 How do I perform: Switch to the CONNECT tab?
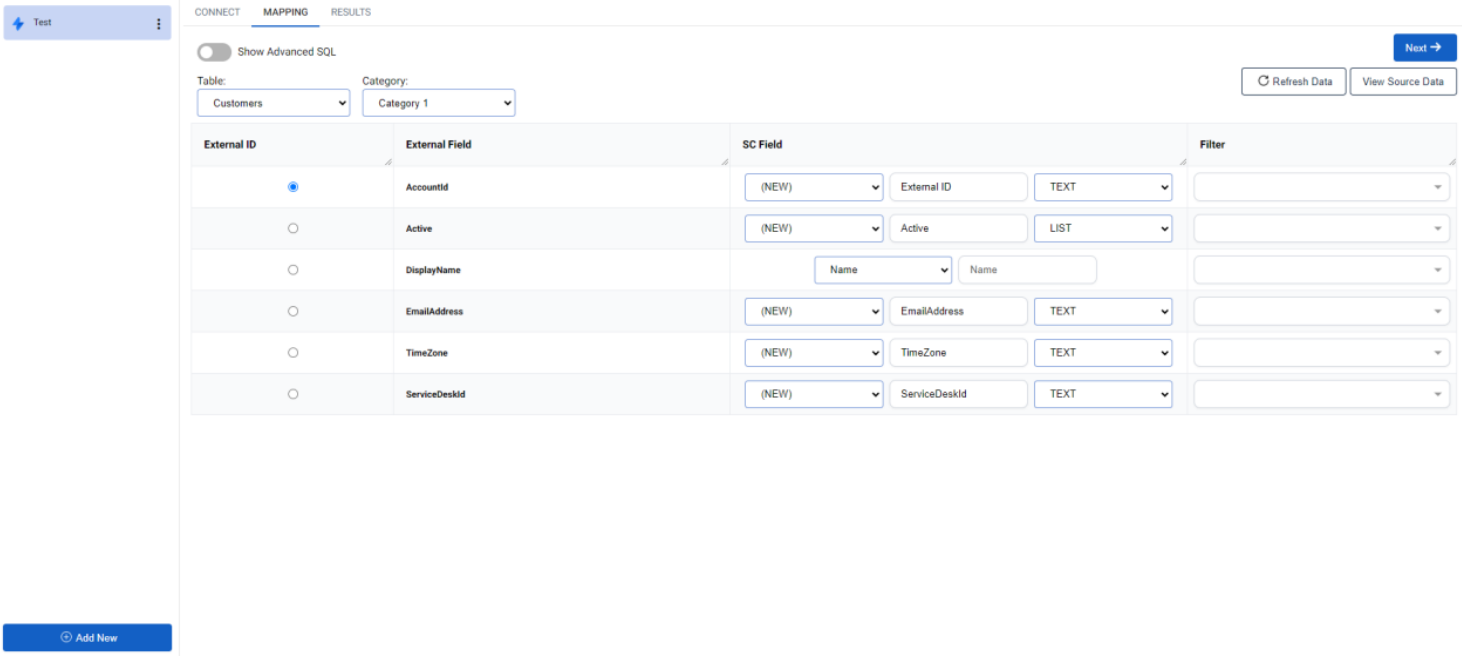pos(217,12)
